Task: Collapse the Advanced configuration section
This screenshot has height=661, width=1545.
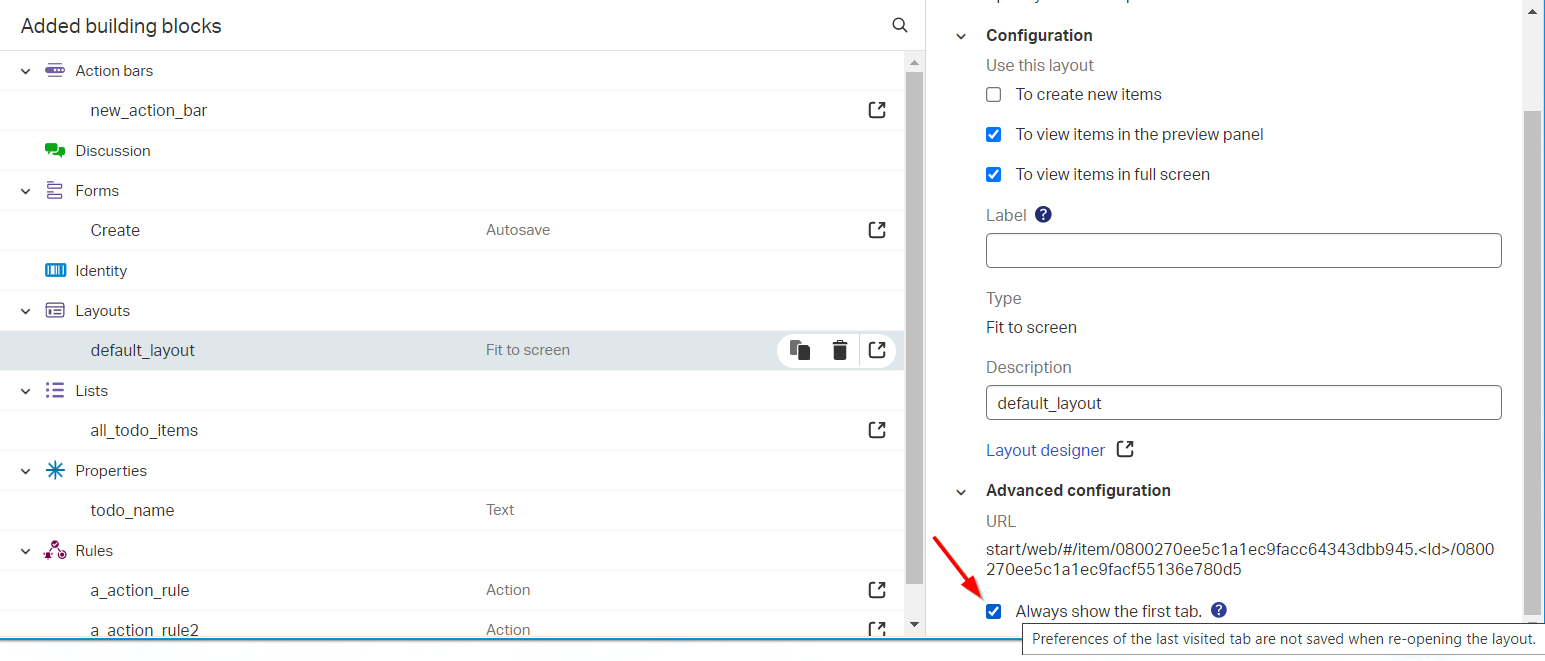Action: point(961,491)
